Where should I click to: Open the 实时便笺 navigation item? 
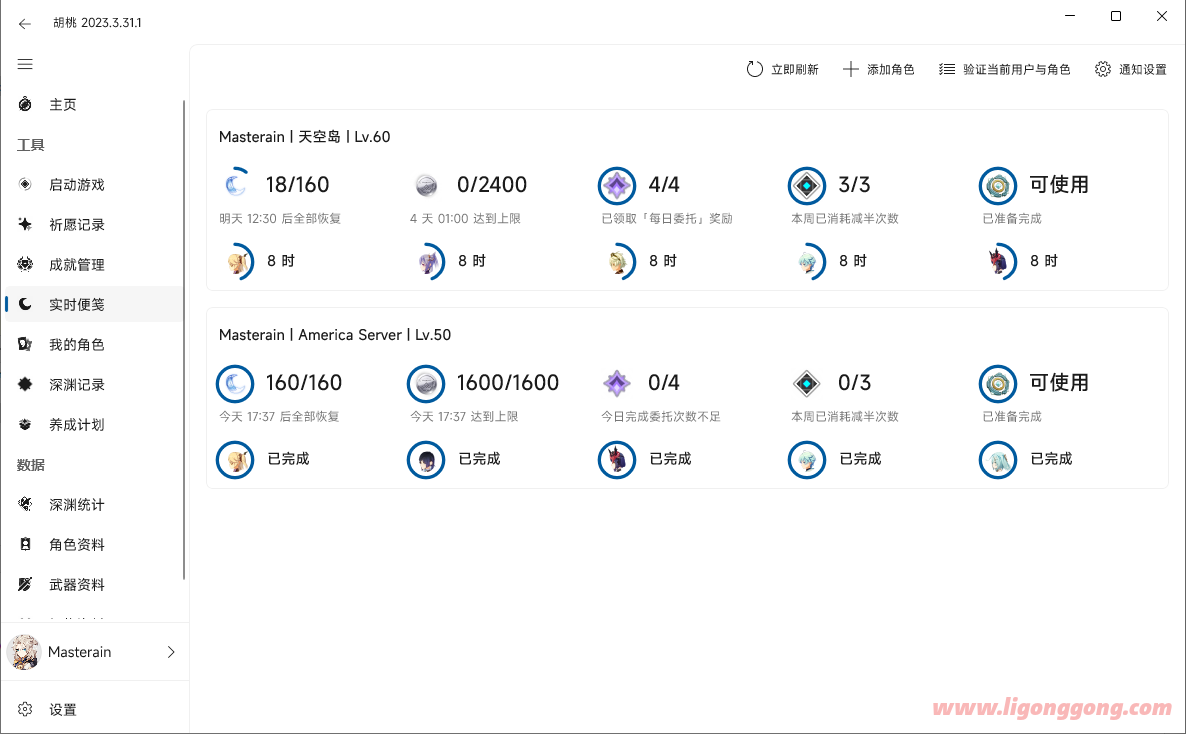pyautogui.click(x=77, y=305)
